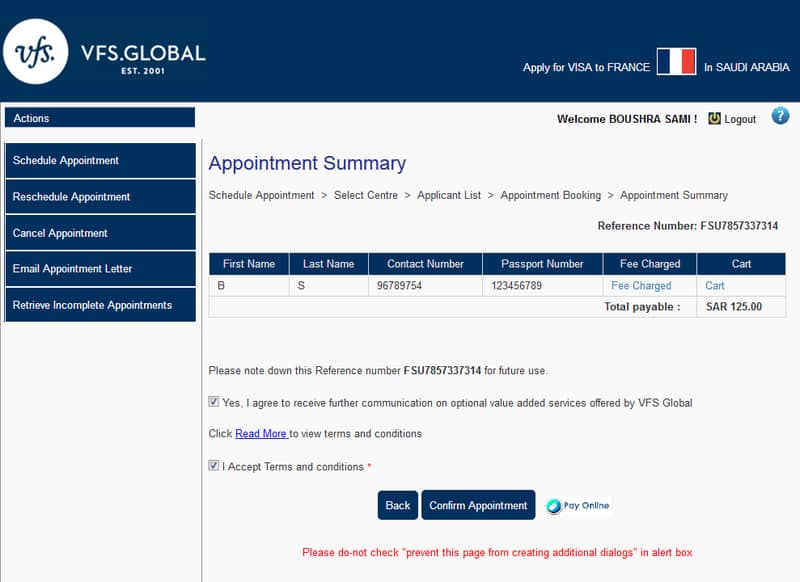Click the Passport Number column header
The width and height of the screenshot is (800, 582).
click(x=542, y=264)
